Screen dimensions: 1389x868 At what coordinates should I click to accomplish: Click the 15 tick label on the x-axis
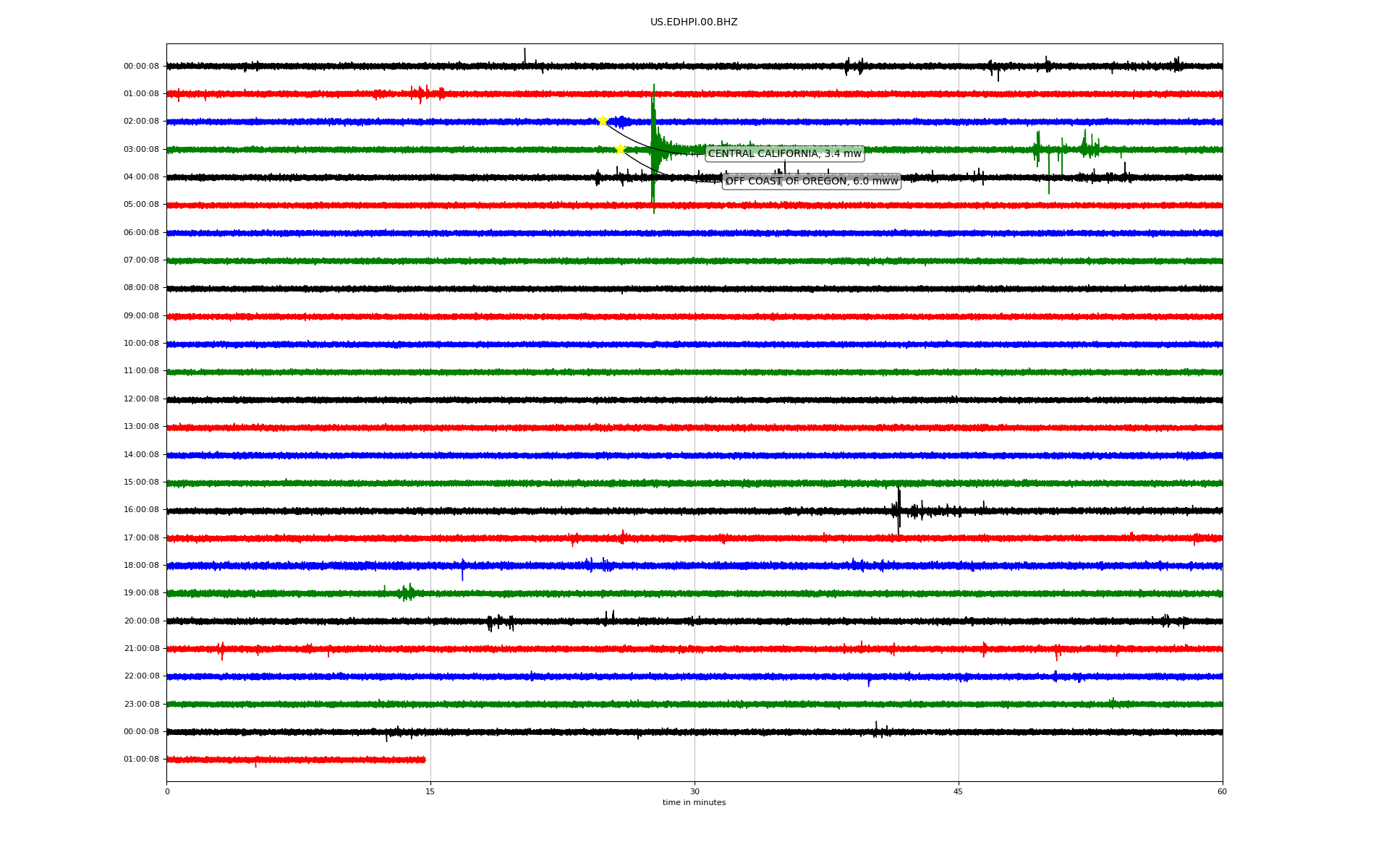click(430, 791)
